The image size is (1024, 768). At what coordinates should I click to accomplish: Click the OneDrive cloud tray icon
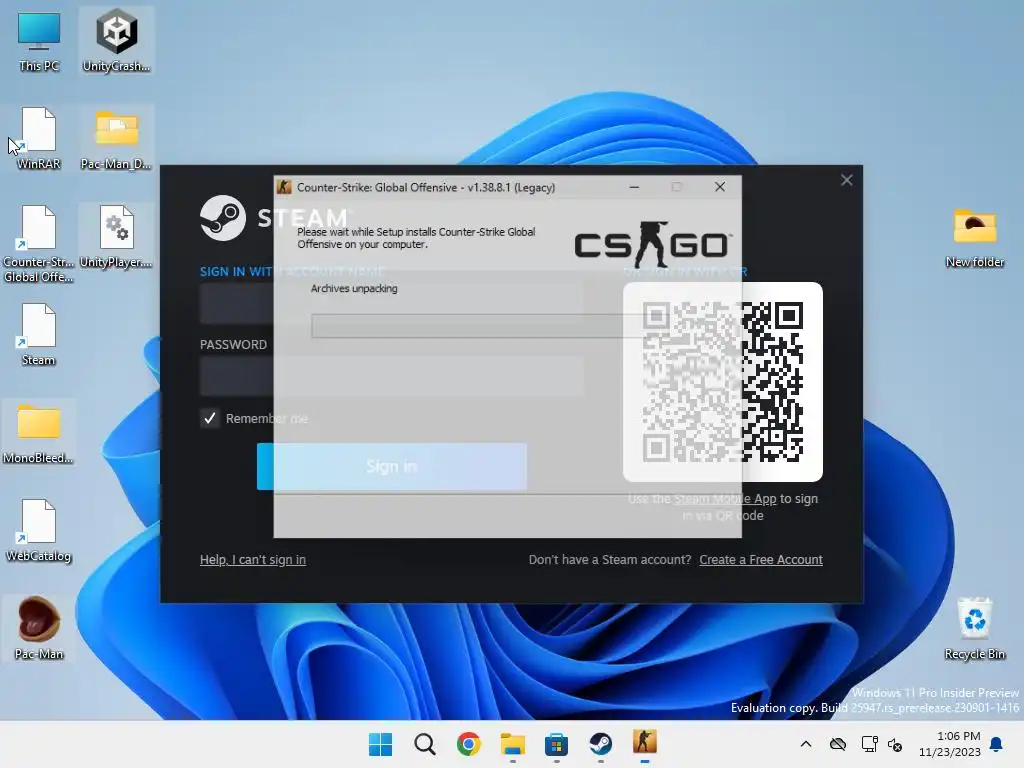point(838,744)
